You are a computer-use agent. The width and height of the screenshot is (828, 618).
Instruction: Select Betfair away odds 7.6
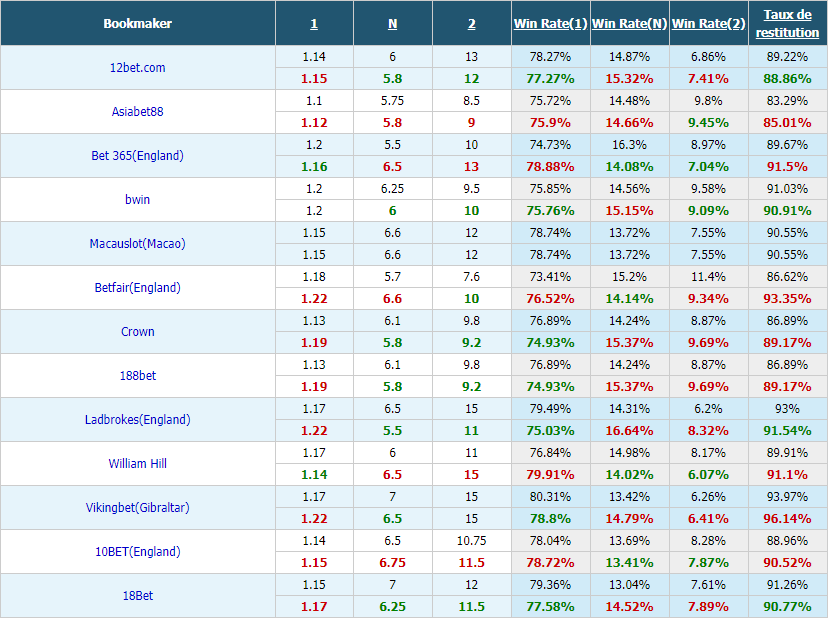point(472,277)
